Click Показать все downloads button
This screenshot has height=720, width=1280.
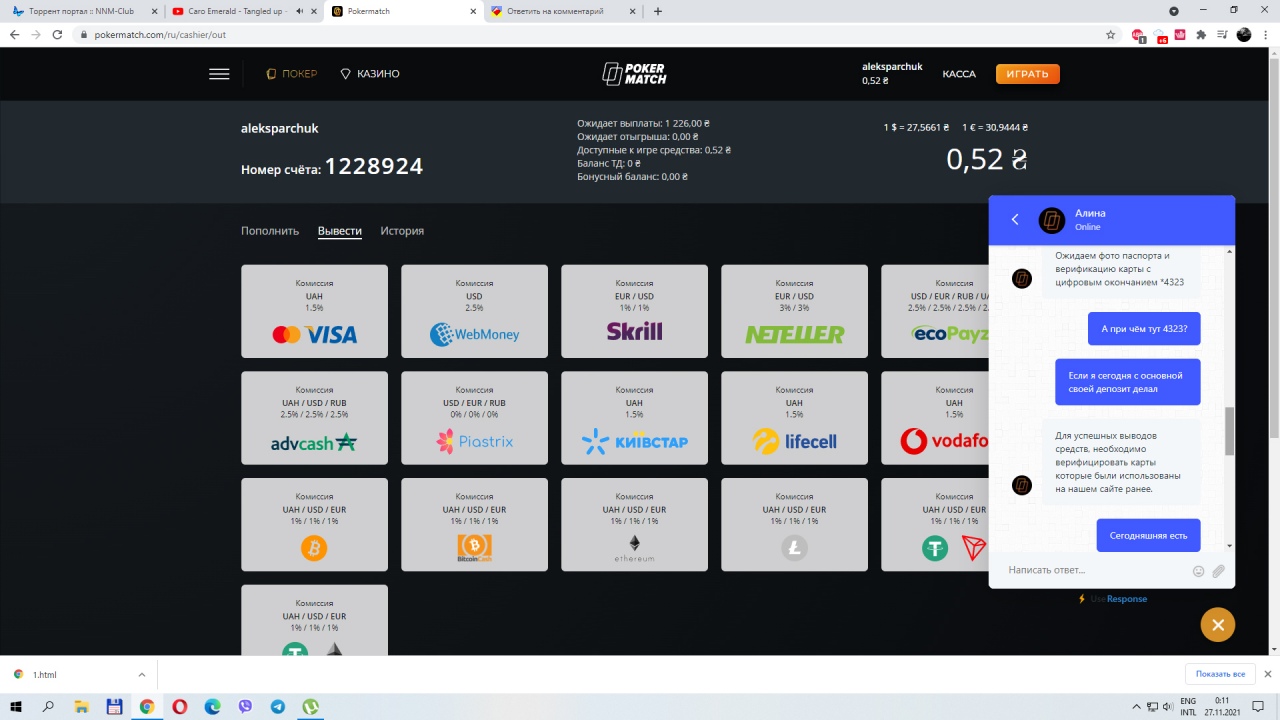click(1220, 674)
